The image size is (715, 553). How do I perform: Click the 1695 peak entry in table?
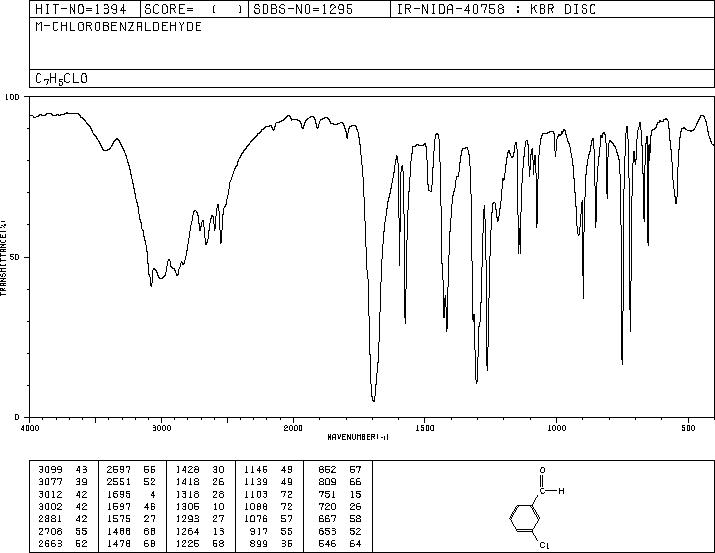point(132,494)
